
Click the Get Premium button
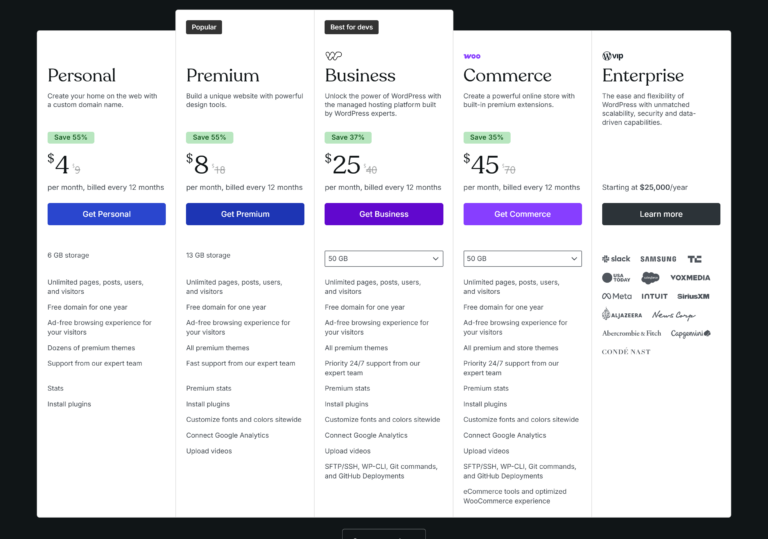(245, 214)
